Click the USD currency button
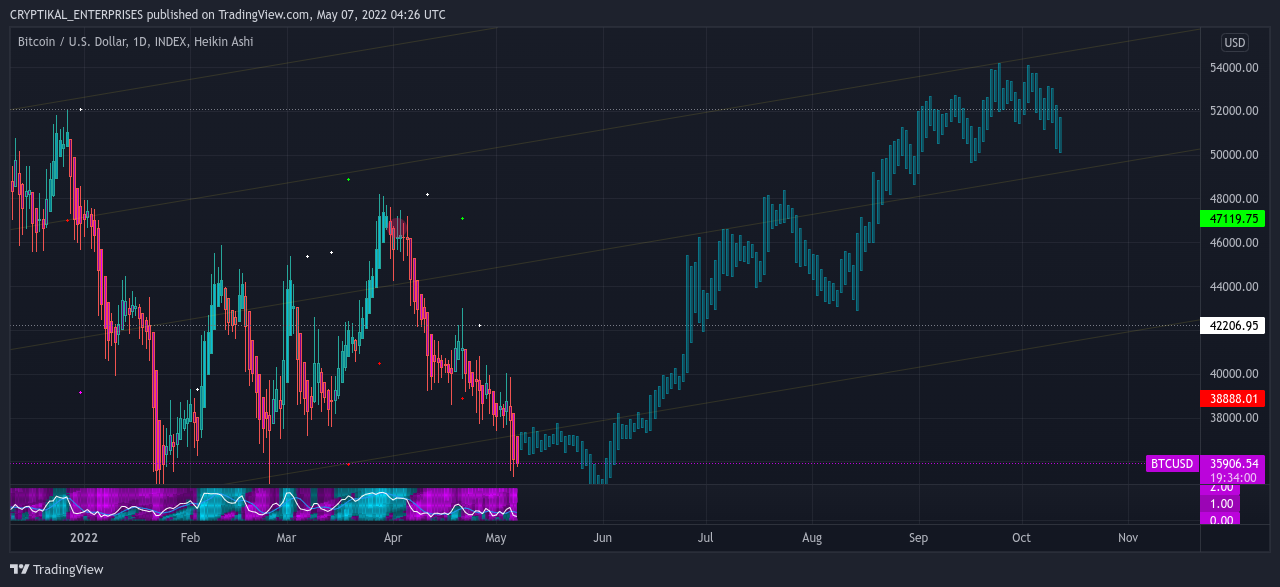The image size is (1280, 587). tap(1235, 43)
